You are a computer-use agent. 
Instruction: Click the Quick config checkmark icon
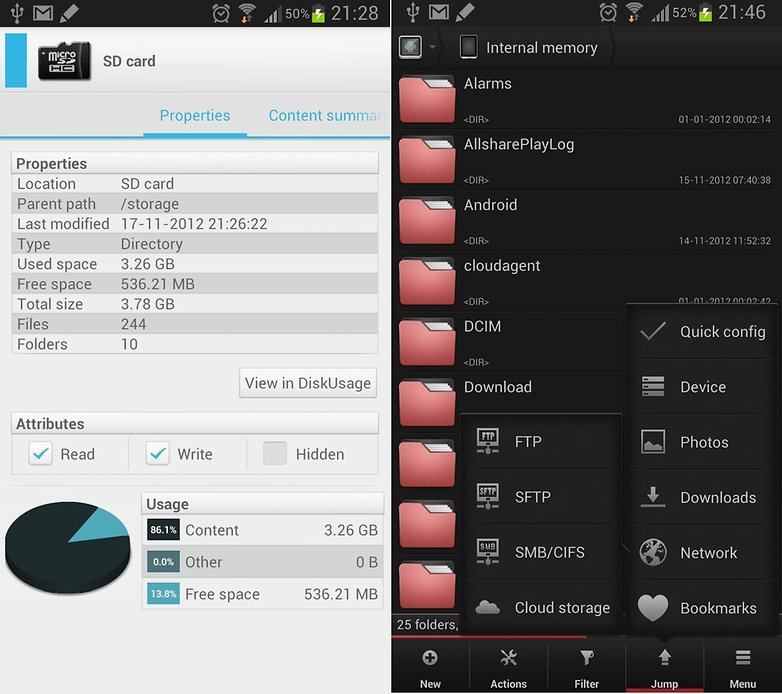[653, 331]
